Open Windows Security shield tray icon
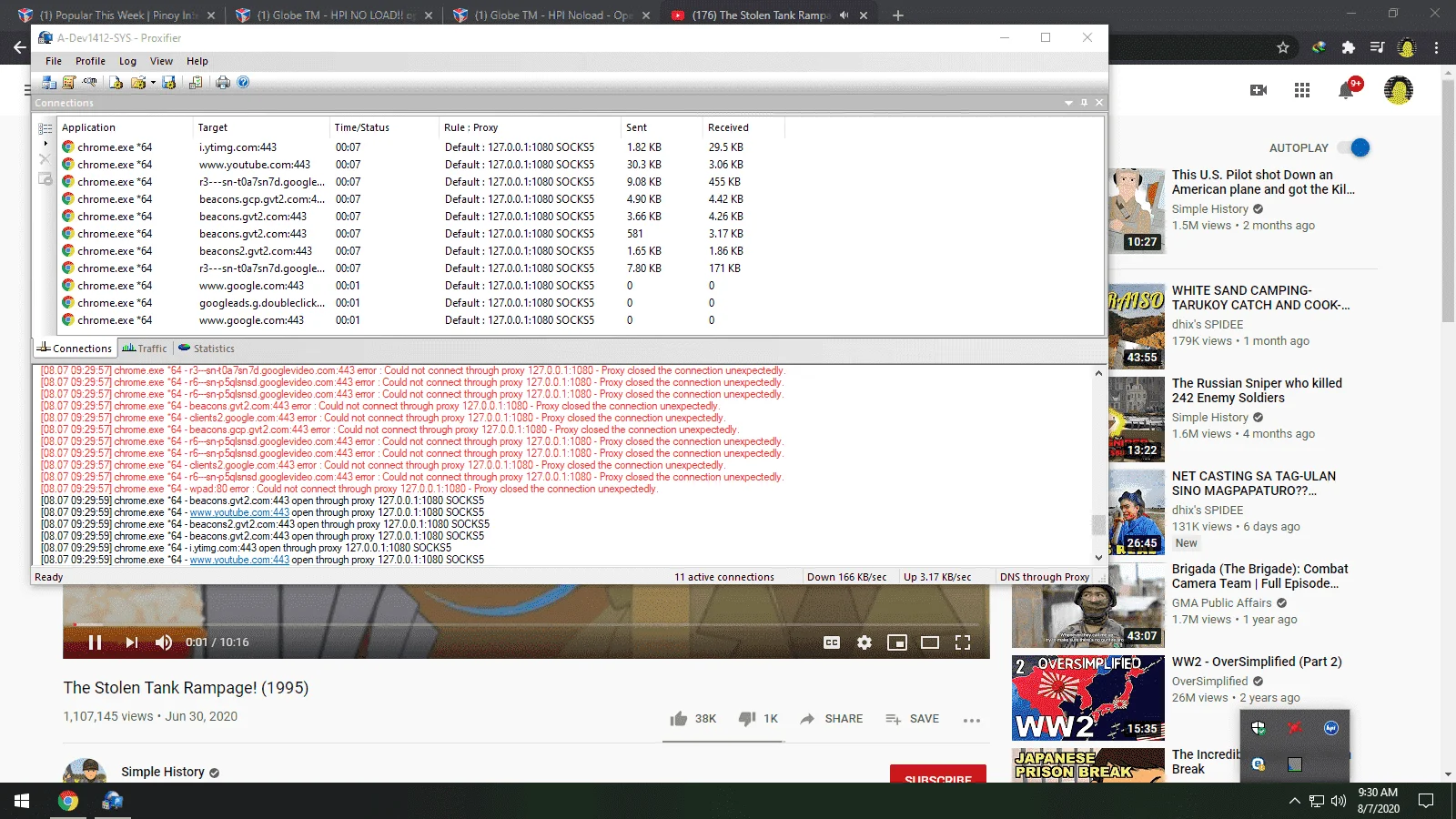 (x=1259, y=728)
